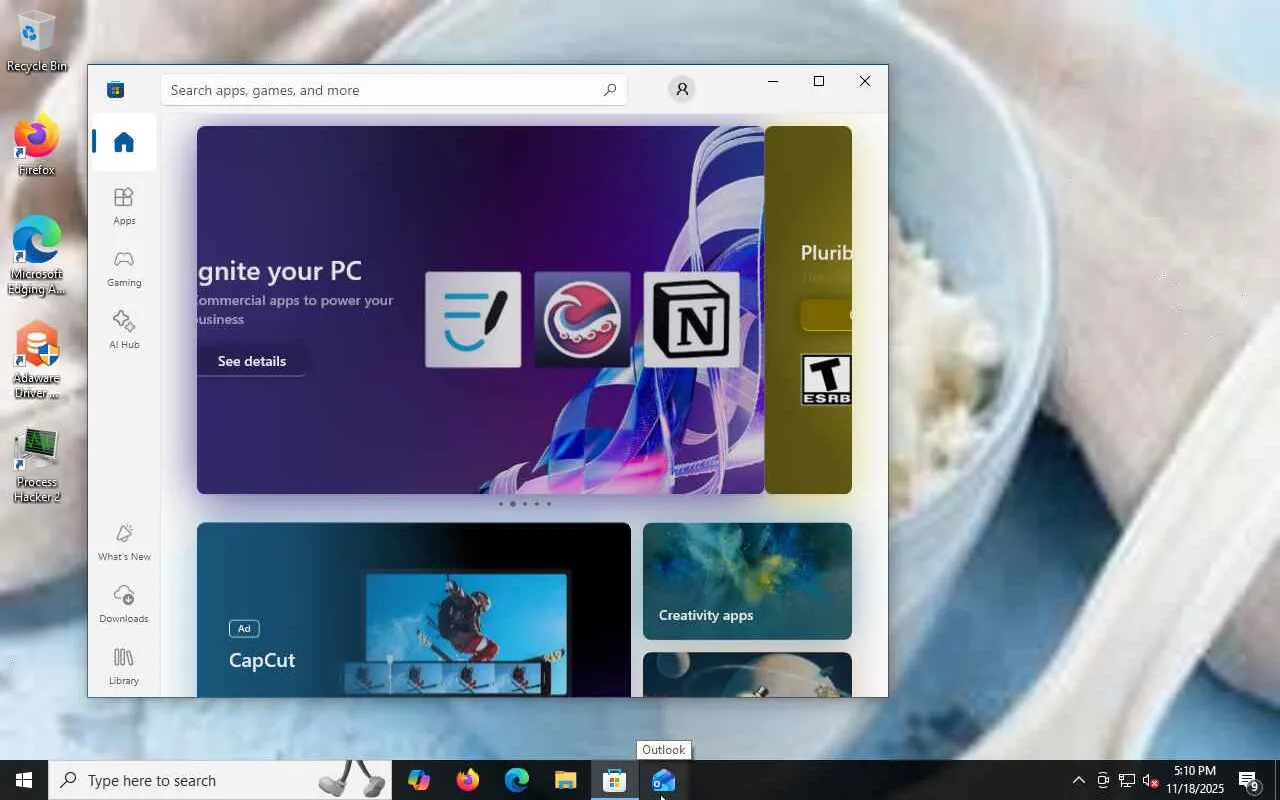Open the notification center with 9 notifications
Screen dimensions: 1280x800
click(x=1250, y=780)
